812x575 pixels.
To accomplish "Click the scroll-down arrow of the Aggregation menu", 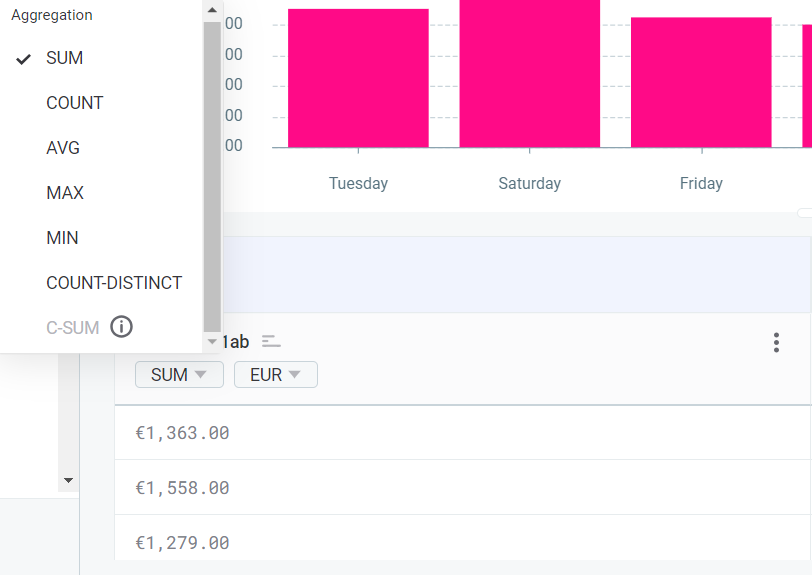I will click(x=212, y=342).
